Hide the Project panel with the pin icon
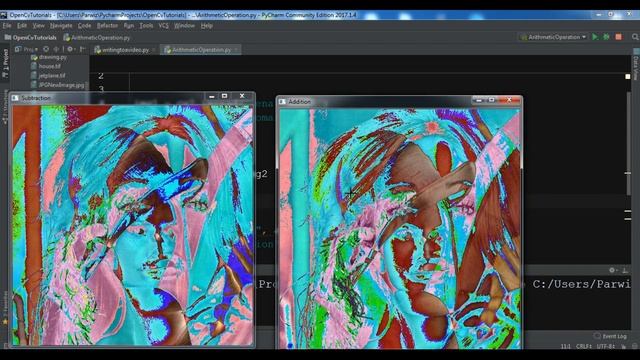The image size is (640, 360). 83,49
